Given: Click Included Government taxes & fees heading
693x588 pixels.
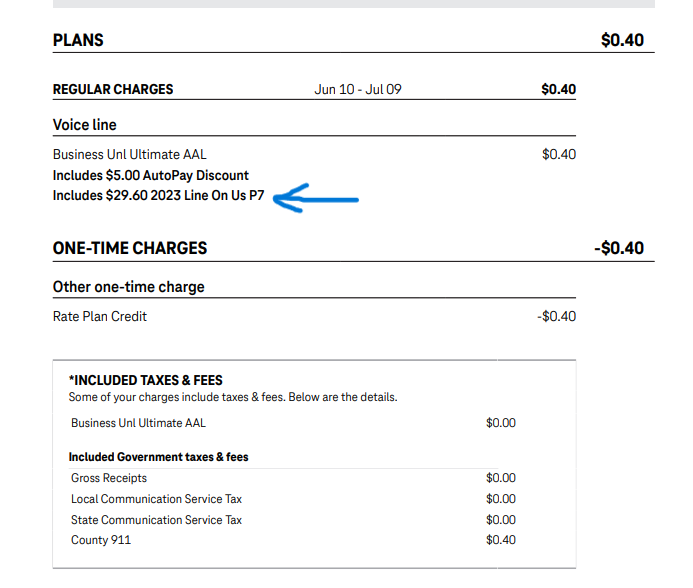Looking at the screenshot, I should coord(159,457).
